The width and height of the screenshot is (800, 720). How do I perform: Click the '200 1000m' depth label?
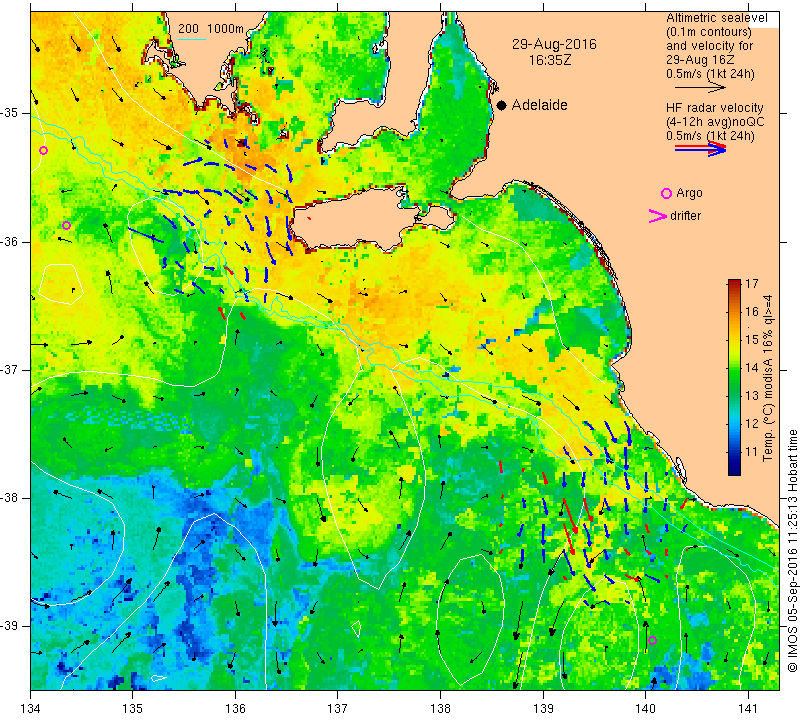pyautogui.click(x=211, y=29)
